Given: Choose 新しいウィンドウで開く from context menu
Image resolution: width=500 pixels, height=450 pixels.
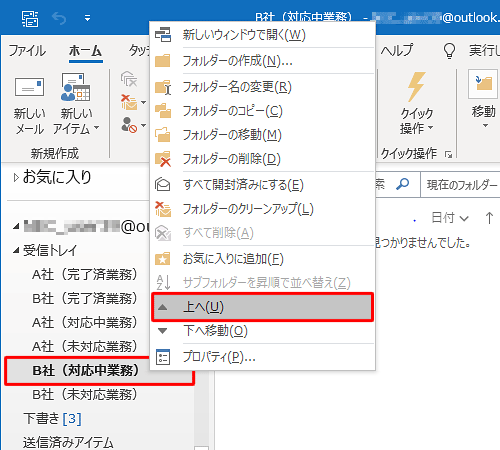Looking at the screenshot, I should (x=263, y=35).
